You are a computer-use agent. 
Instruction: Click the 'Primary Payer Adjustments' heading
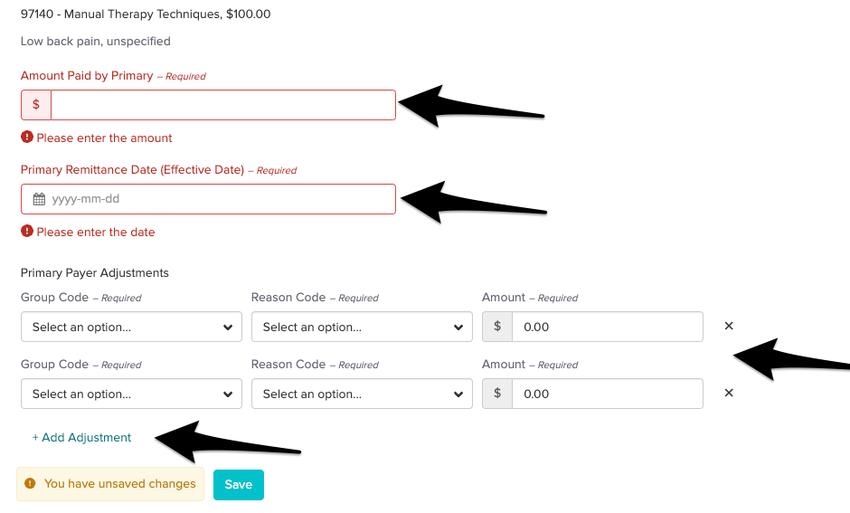pos(95,273)
